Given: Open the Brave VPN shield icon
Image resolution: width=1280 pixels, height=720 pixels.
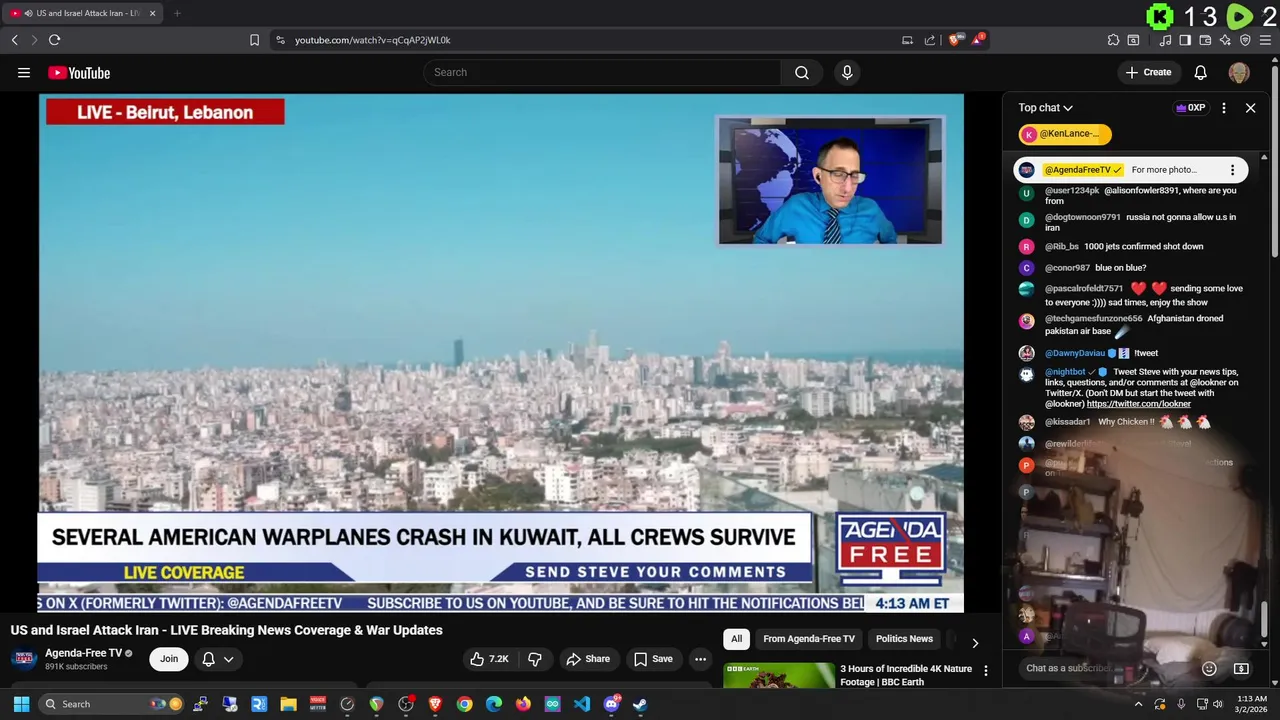Looking at the screenshot, I should coord(1245,40).
